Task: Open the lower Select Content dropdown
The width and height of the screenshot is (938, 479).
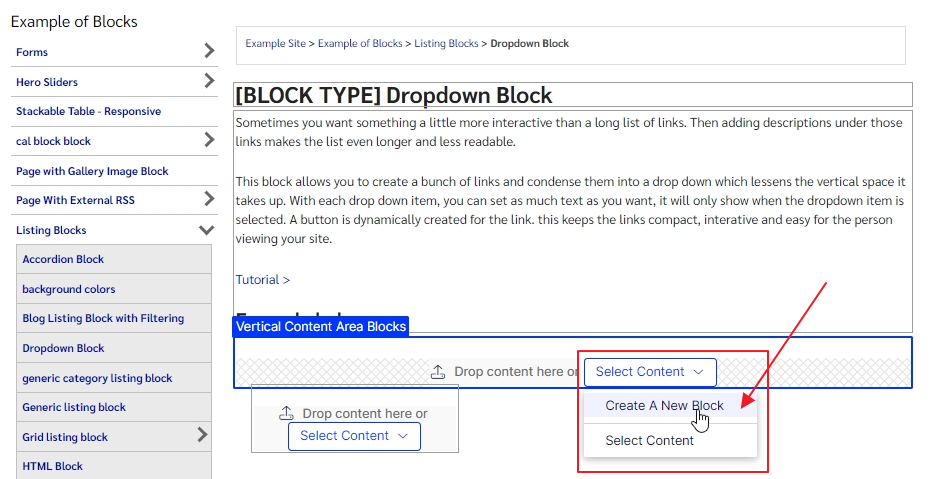Action: [x=354, y=436]
